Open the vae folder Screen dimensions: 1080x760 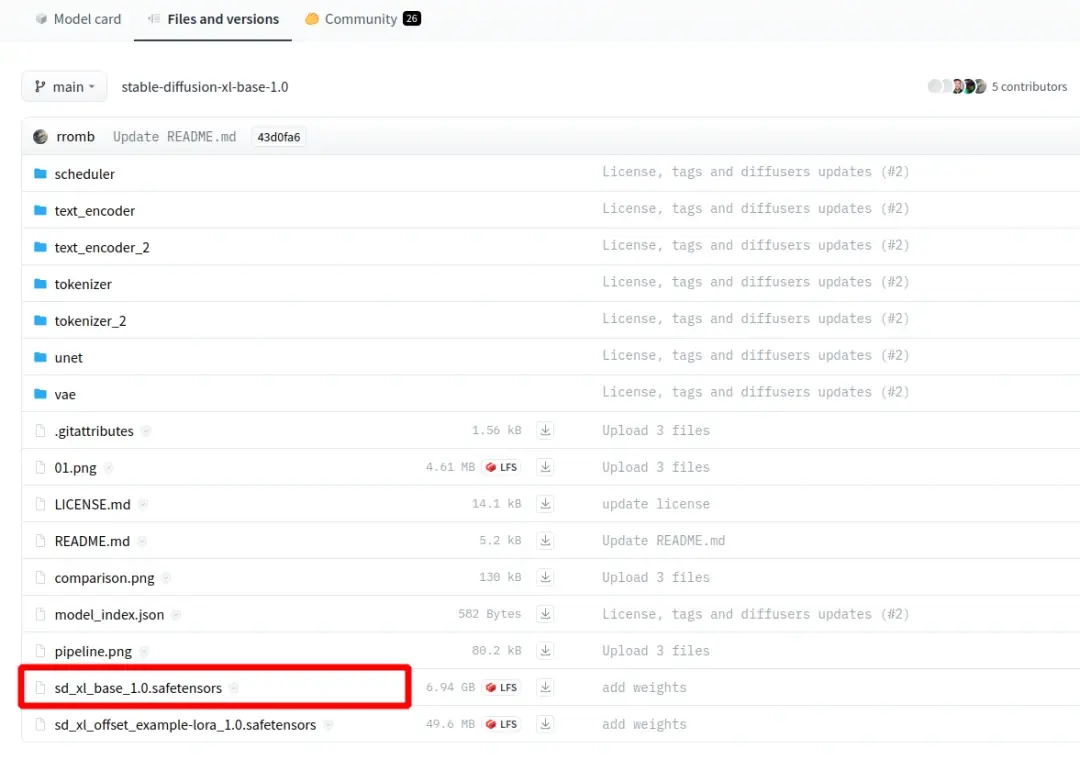[x=65, y=394]
